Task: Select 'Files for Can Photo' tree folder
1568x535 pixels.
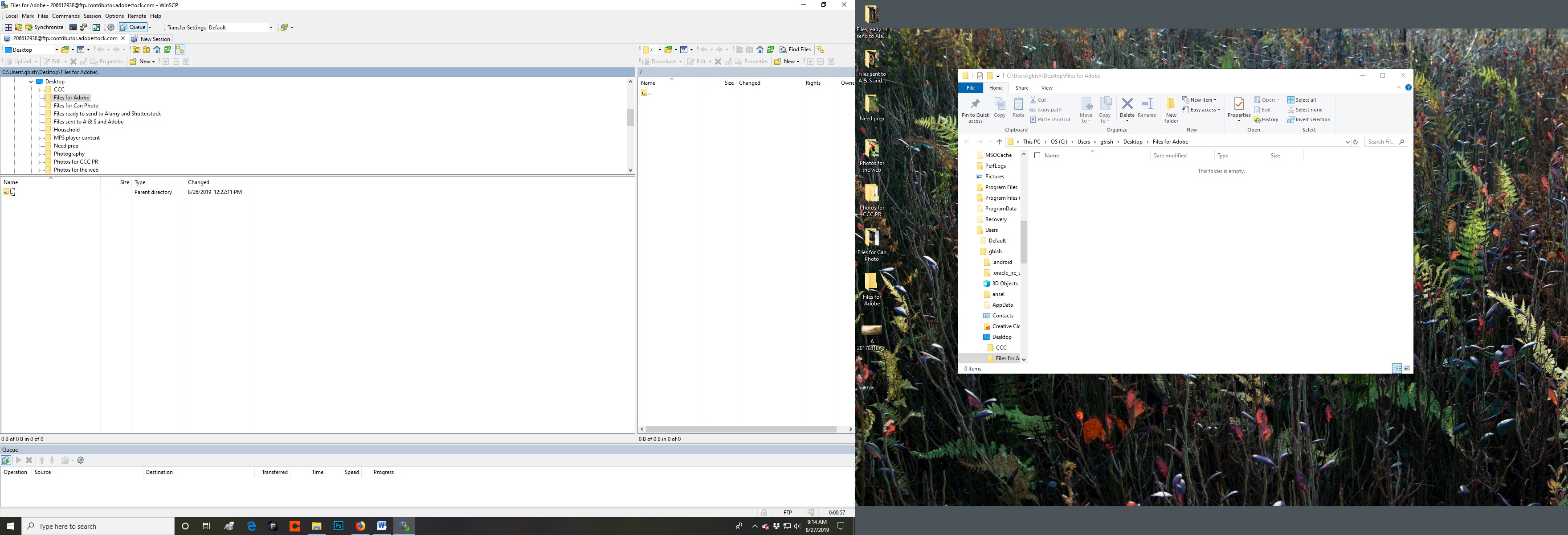Action: (75, 106)
